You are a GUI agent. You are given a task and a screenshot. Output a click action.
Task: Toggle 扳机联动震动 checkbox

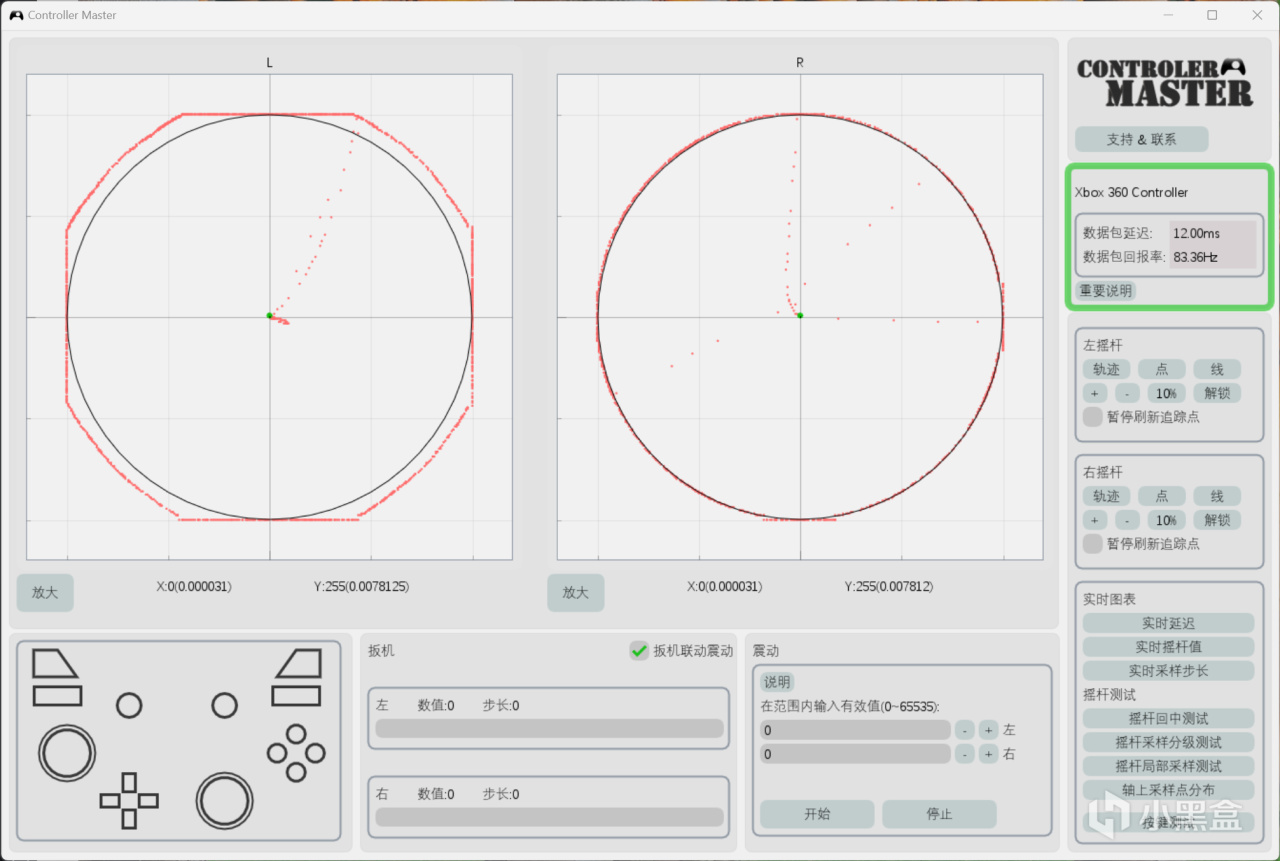click(639, 650)
